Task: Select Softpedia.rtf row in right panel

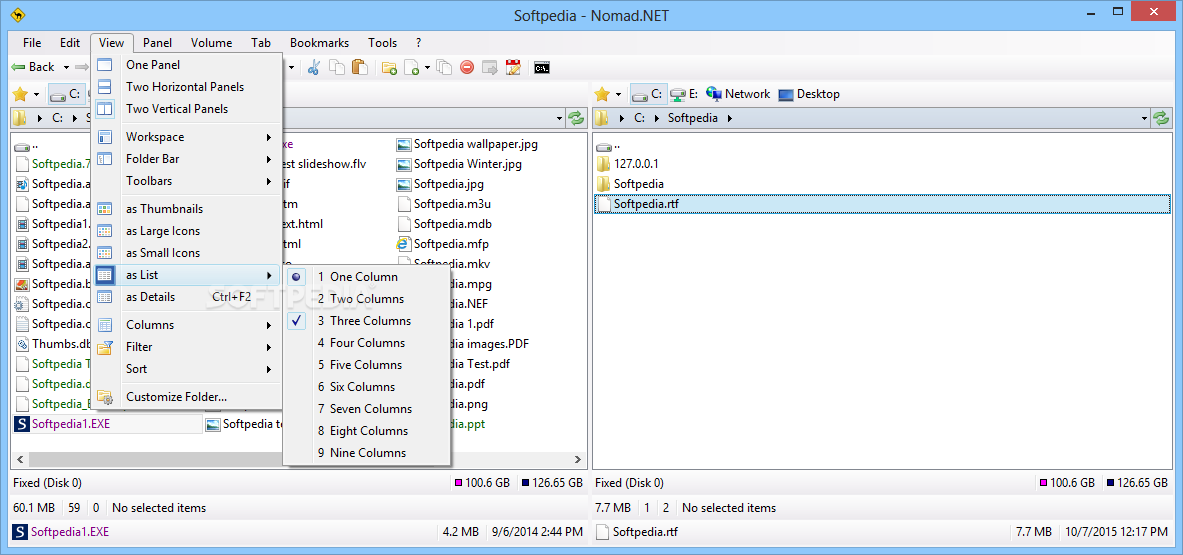Action: [883, 204]
